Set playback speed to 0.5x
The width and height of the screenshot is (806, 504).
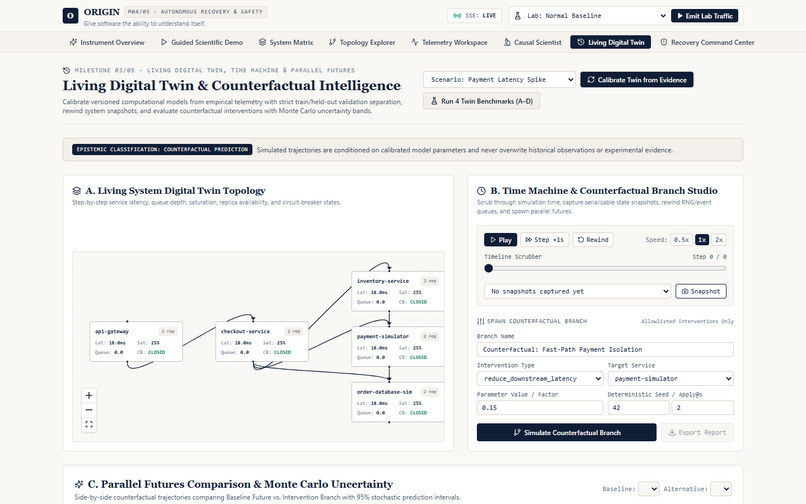(681, 240)
